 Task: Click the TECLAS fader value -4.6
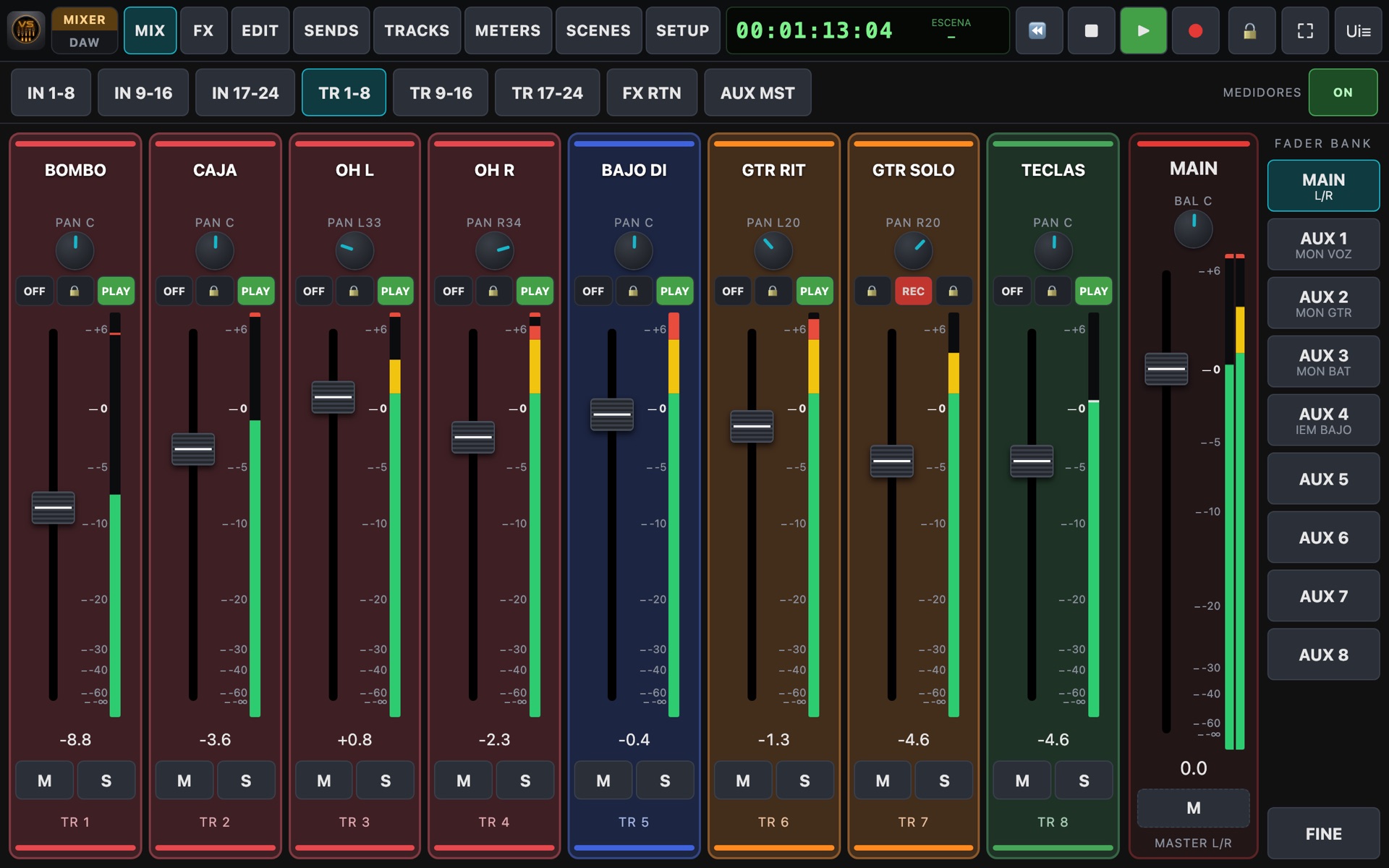click(1053, 739)
